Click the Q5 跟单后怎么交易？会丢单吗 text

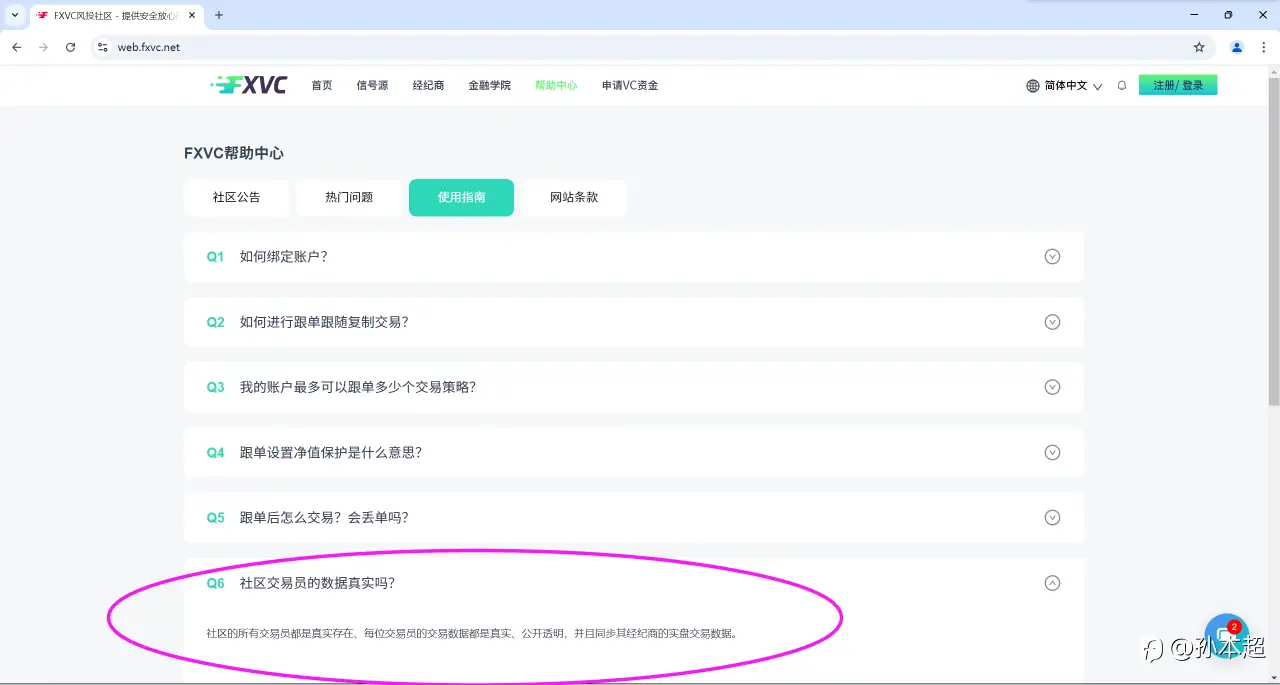click(x=324, y=518)
